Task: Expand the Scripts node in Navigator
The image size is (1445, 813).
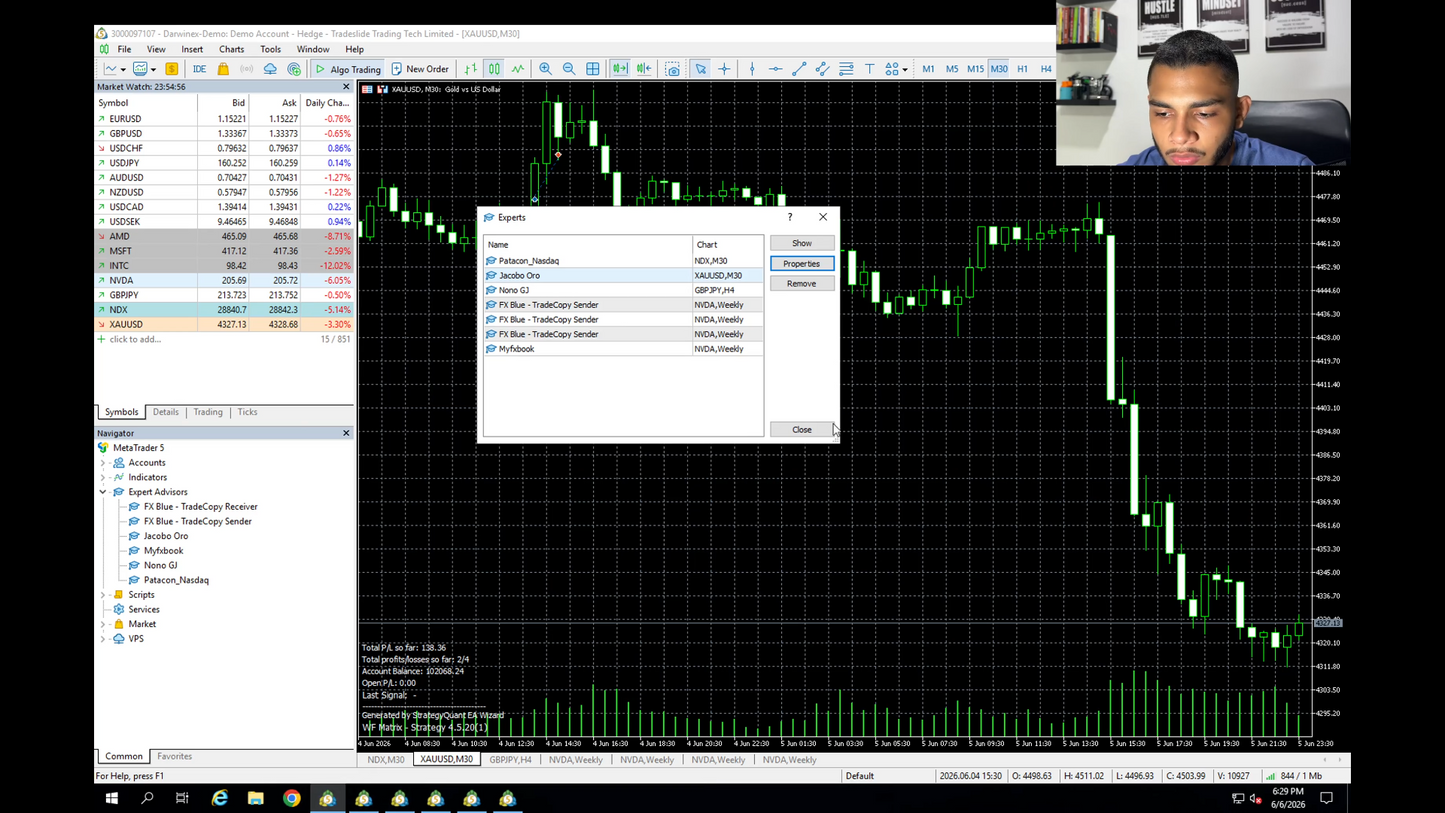Action: point(103,595)
